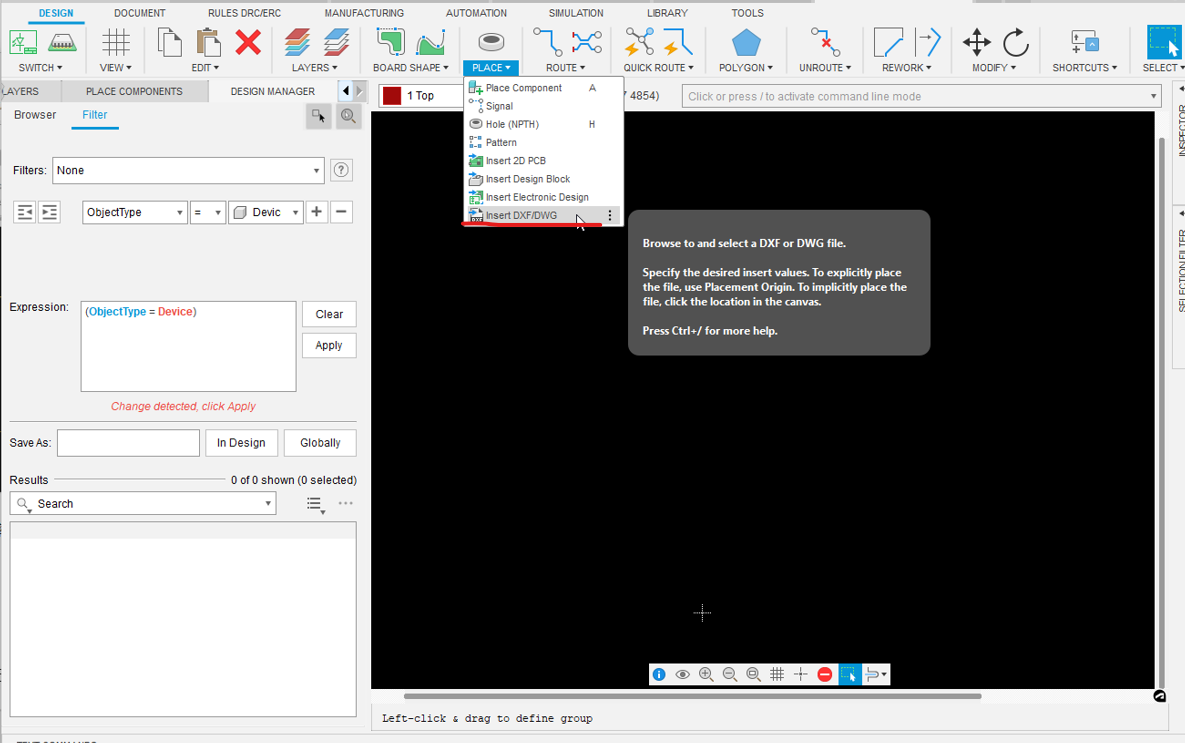Click the Switch to Schematic icon

point(23,42)
